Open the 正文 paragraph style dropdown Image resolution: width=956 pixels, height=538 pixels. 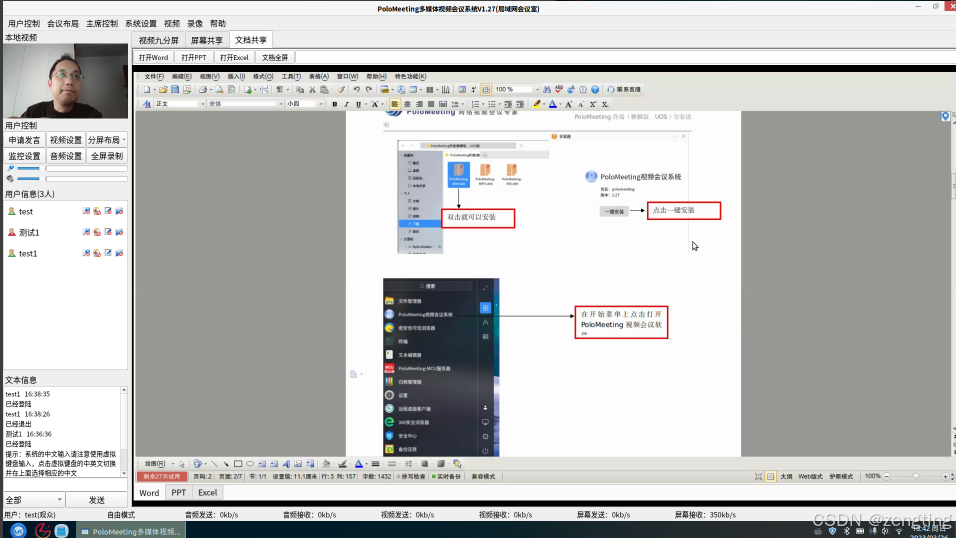(202, 104)
